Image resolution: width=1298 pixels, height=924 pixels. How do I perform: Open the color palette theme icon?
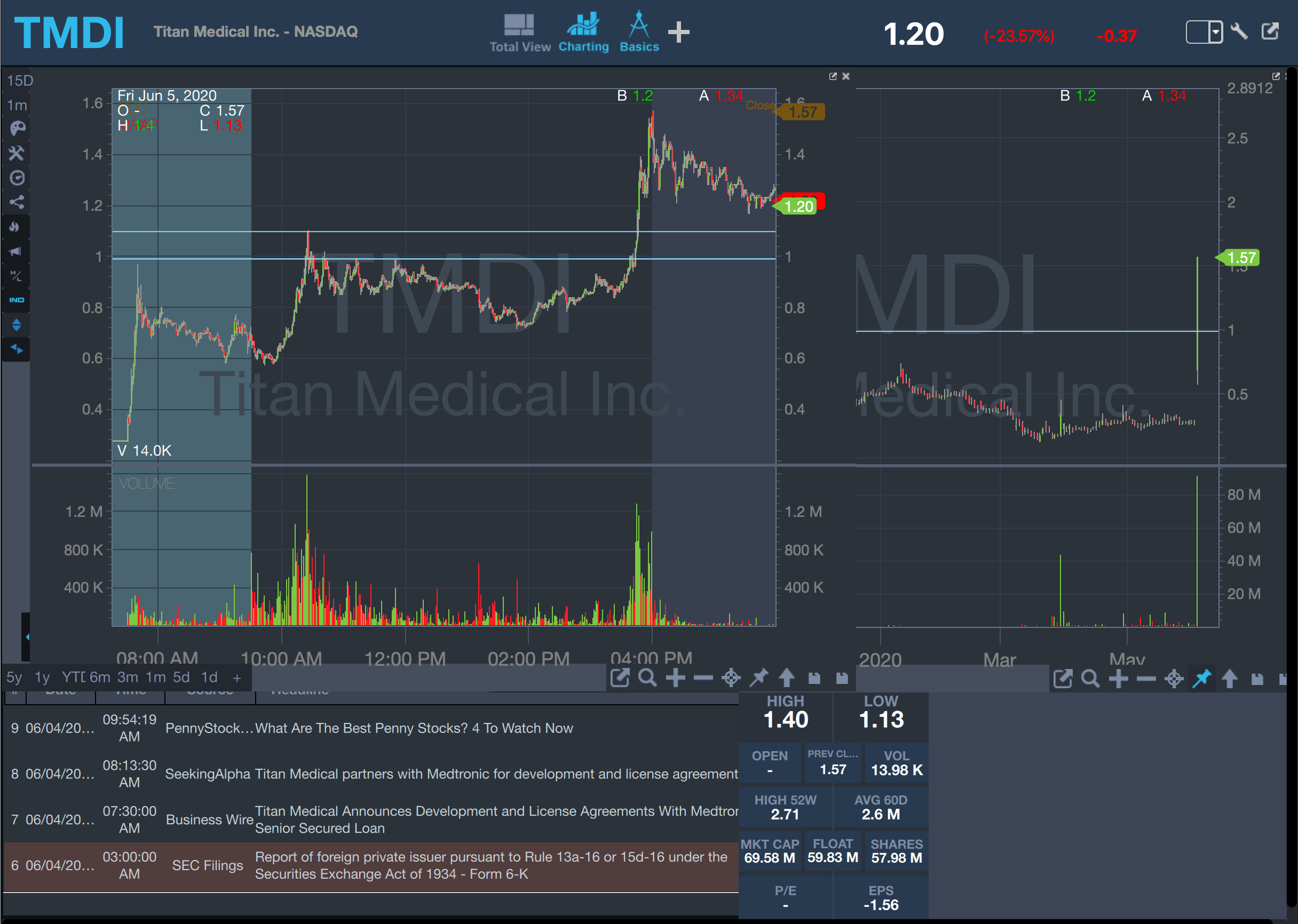pyautogui.click(x=17, y=129)
